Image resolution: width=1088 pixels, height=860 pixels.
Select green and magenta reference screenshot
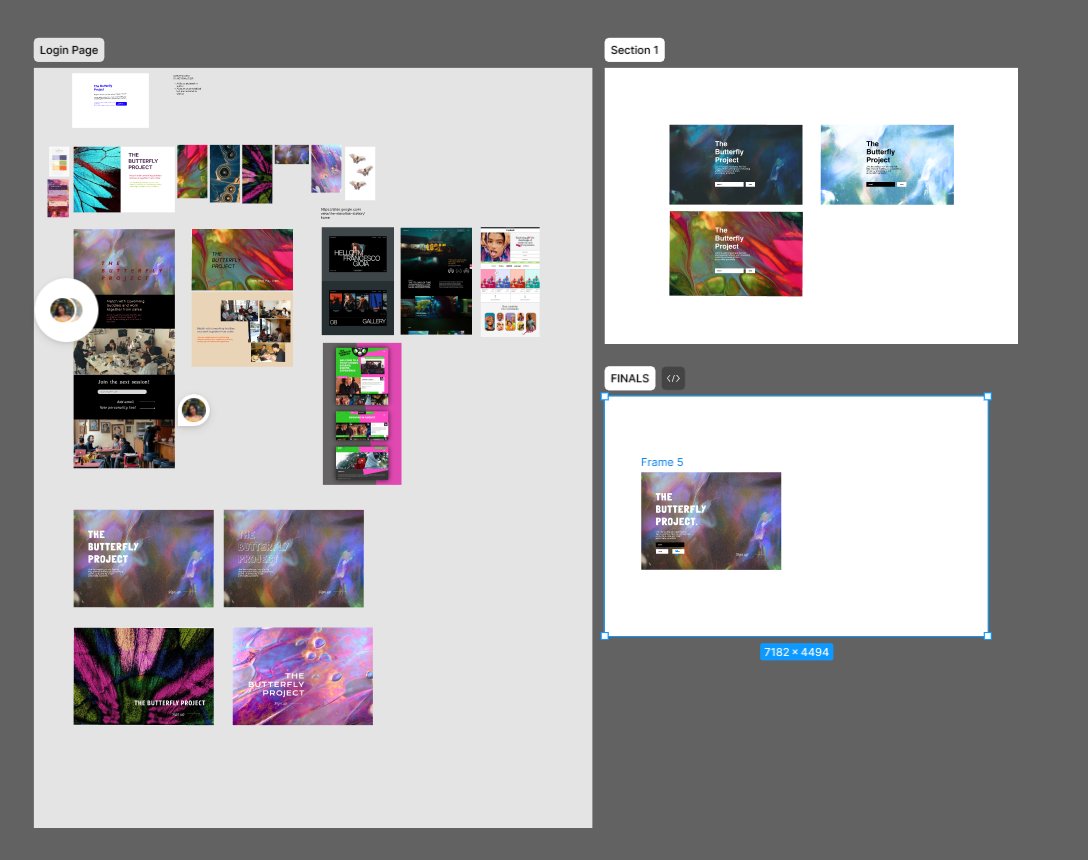[x=362, y=414]
